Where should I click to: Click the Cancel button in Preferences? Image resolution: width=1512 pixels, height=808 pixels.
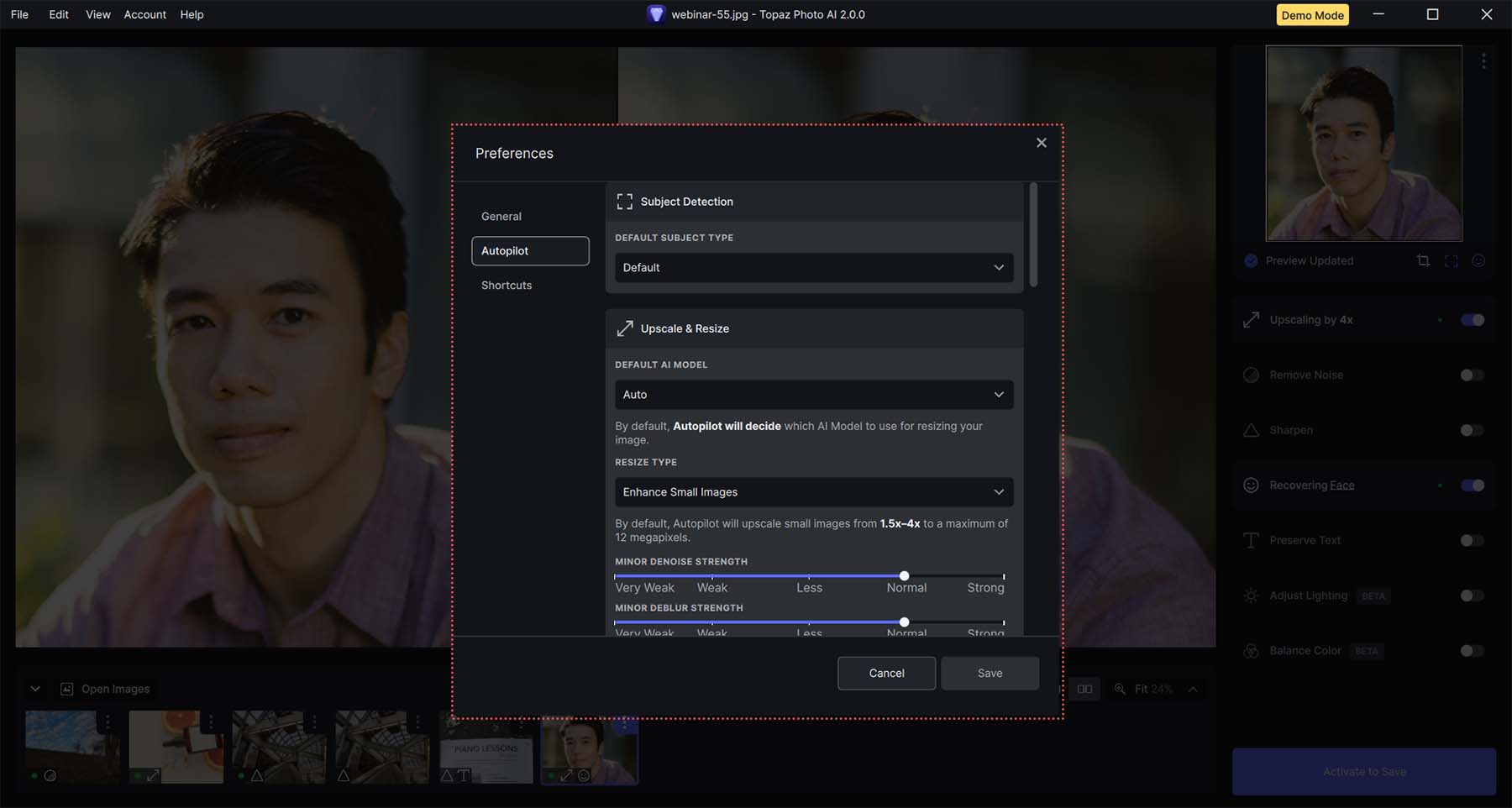point(885,673)
